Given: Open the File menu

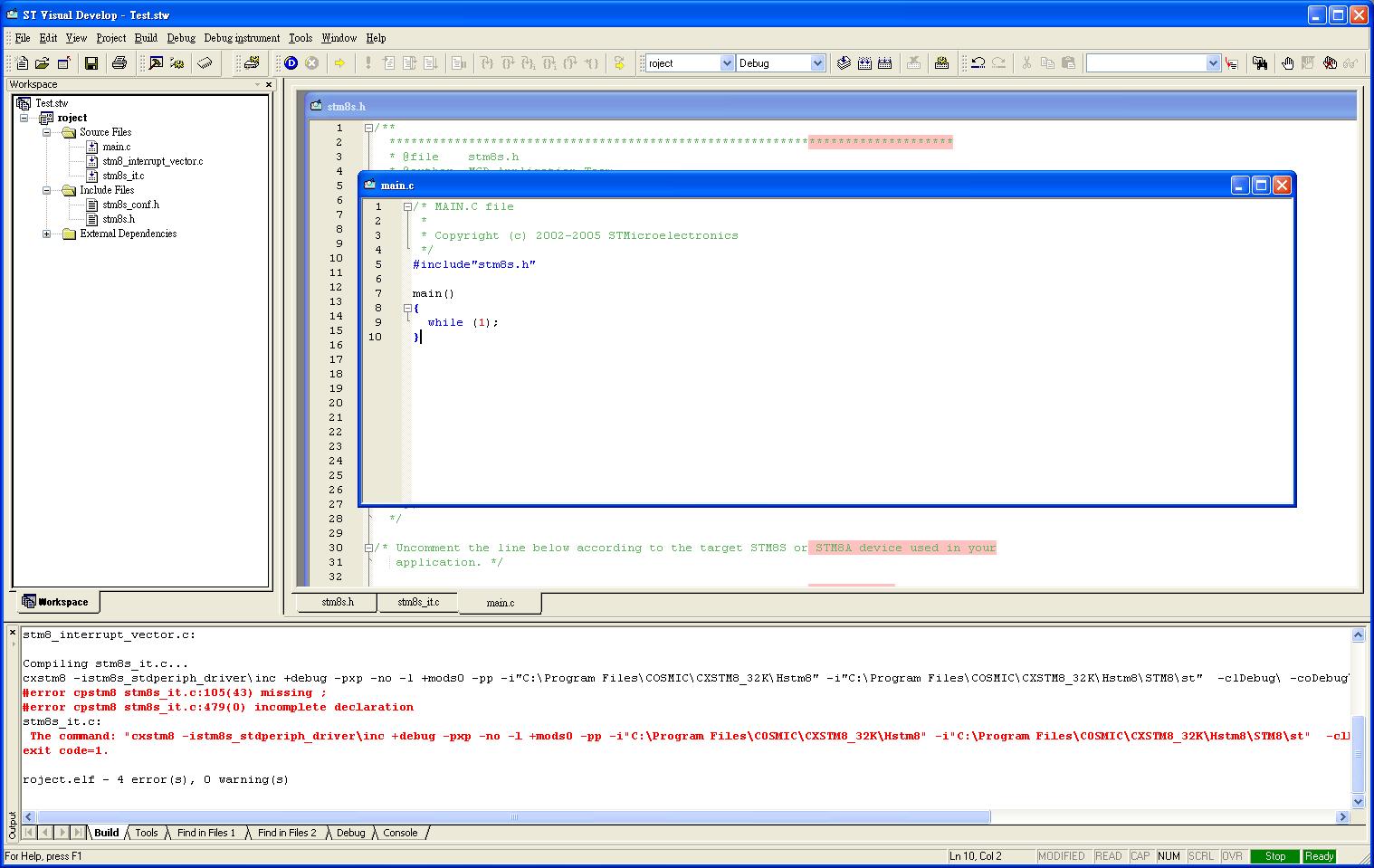Looking at the screenshot, I should pyautogui.click(x=23, y=38).
